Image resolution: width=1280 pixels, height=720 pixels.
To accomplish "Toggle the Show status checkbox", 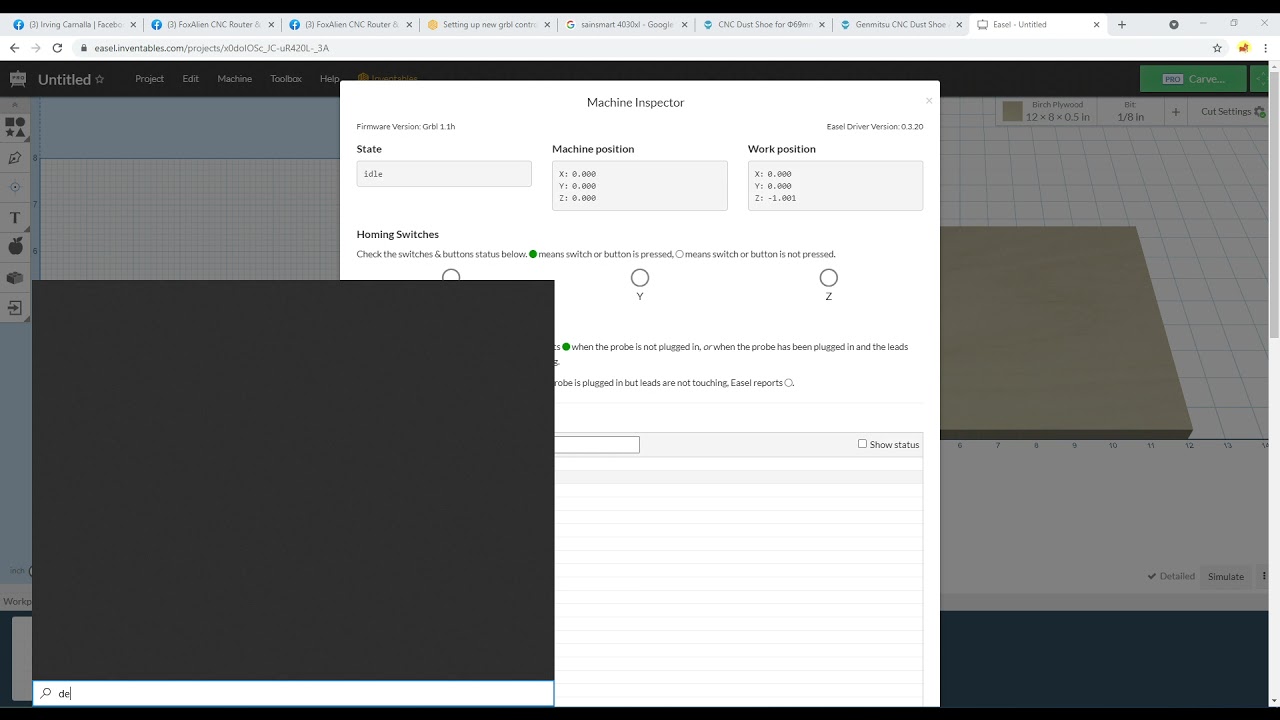I will pyautogui.click(x=862, y=444).
